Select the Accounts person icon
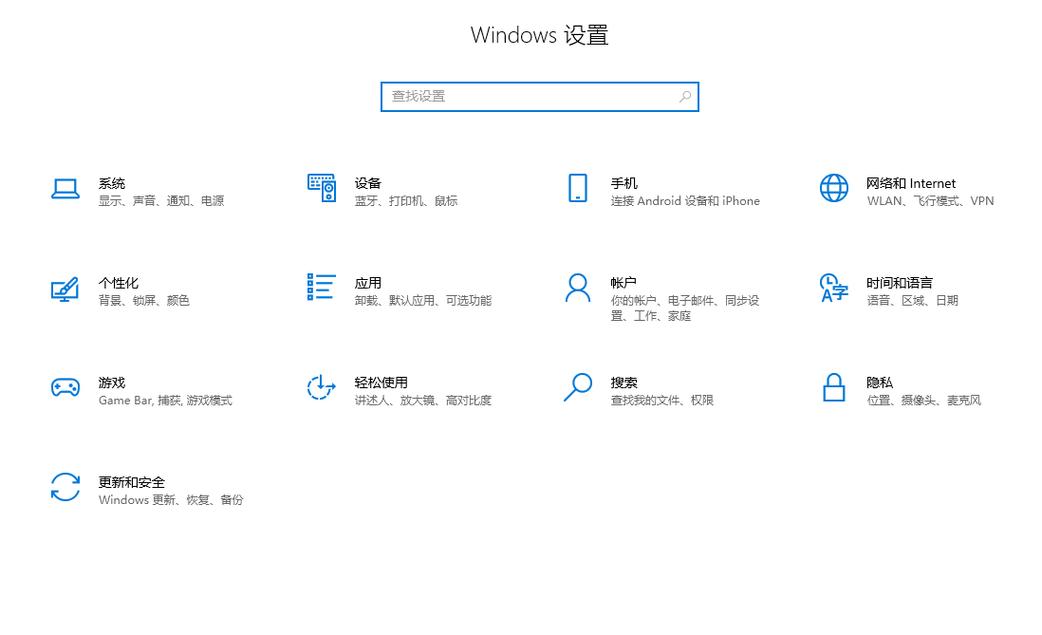 click(577, 288)
